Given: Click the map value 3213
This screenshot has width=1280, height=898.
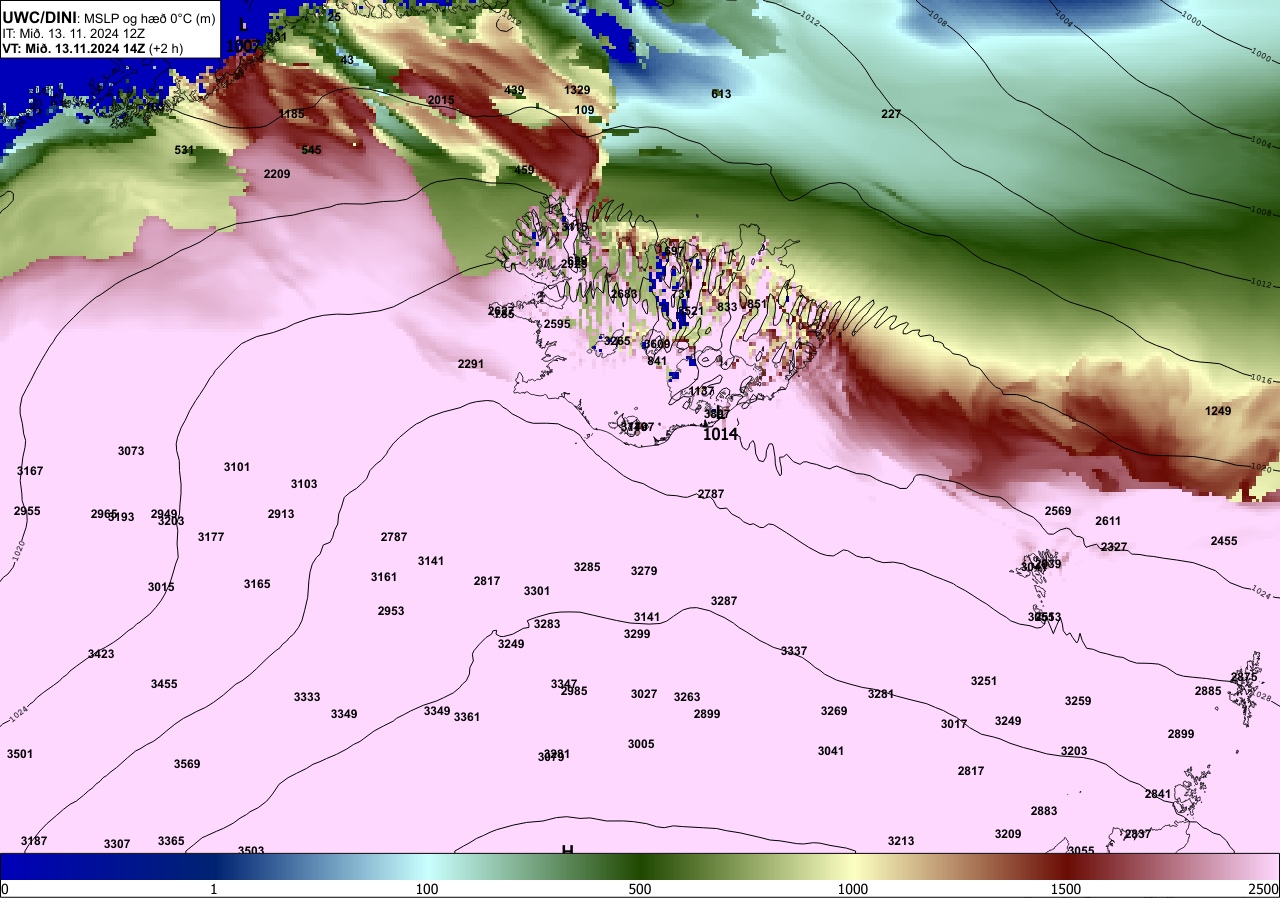Looking at the screenshot, I should [x=901, y=841].
